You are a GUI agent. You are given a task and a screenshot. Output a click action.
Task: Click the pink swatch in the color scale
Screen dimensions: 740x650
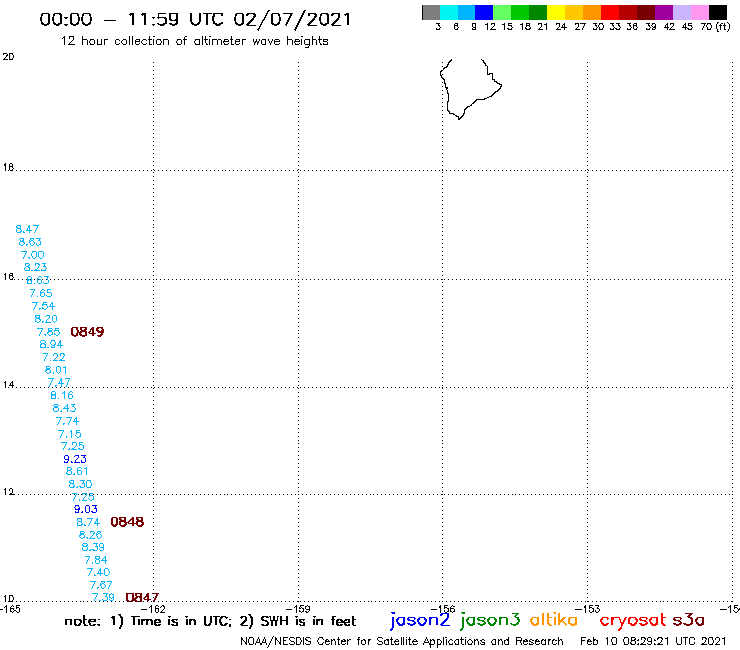pyautogui.click(x=700, y=12)
